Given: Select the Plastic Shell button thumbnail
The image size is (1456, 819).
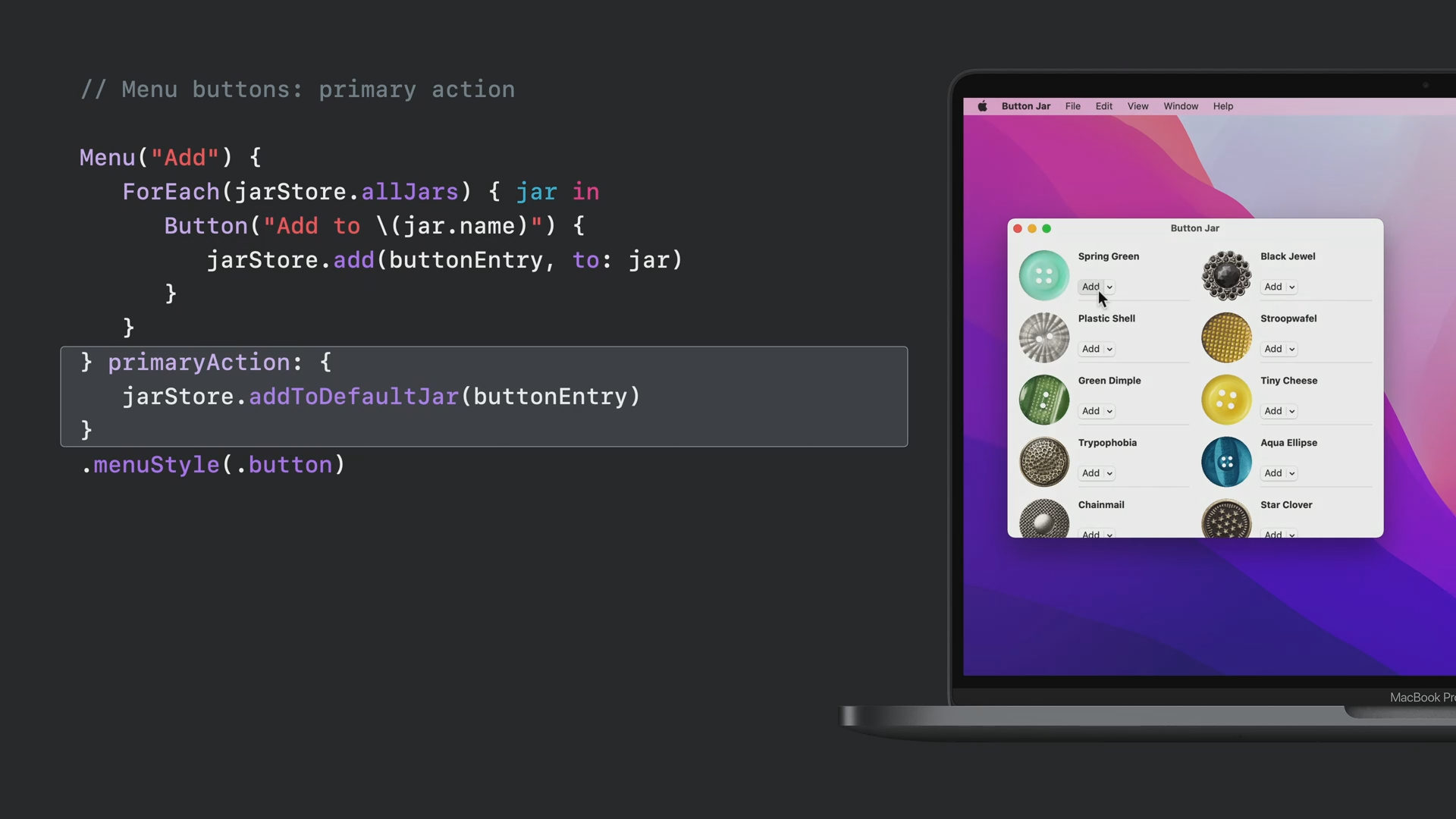Looking at the screenshot, I should coord(1044,337).
